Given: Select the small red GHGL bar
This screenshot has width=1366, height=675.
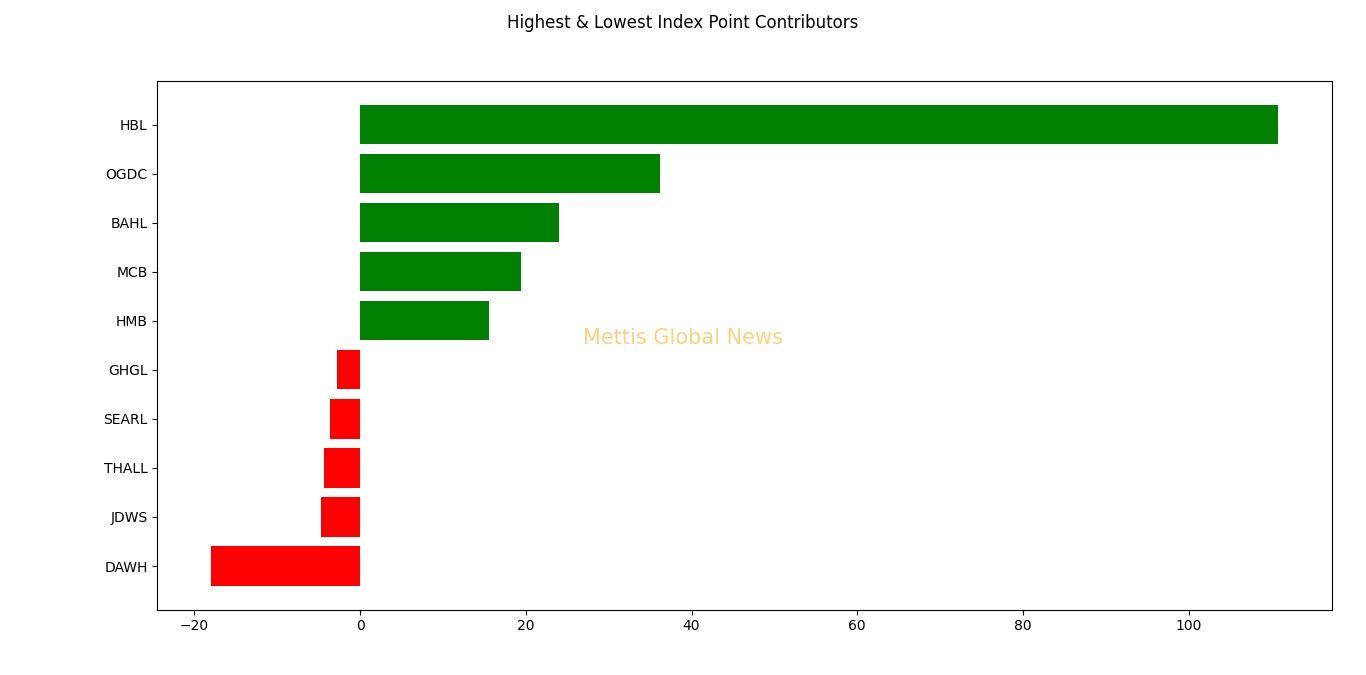Looking at the screenshot, I should click(348, 370).
